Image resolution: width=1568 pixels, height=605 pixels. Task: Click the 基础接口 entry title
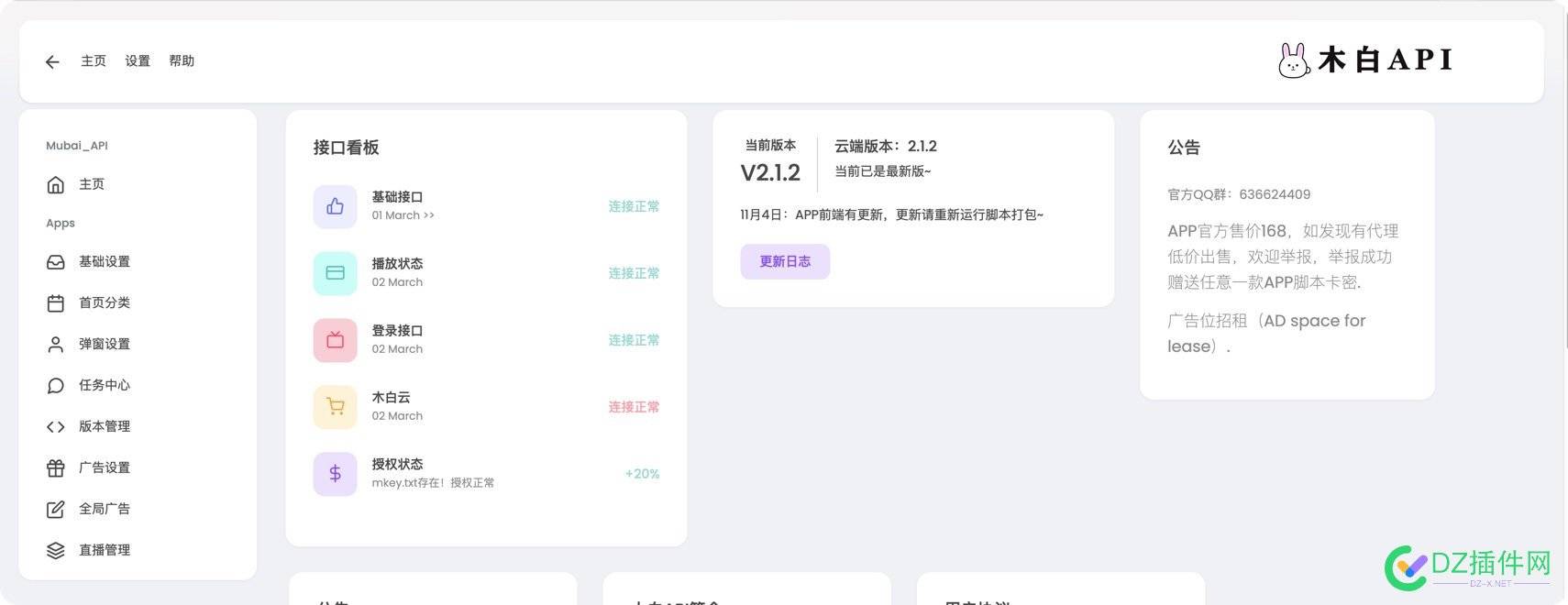pyautogui.click(x=397, y=197)
